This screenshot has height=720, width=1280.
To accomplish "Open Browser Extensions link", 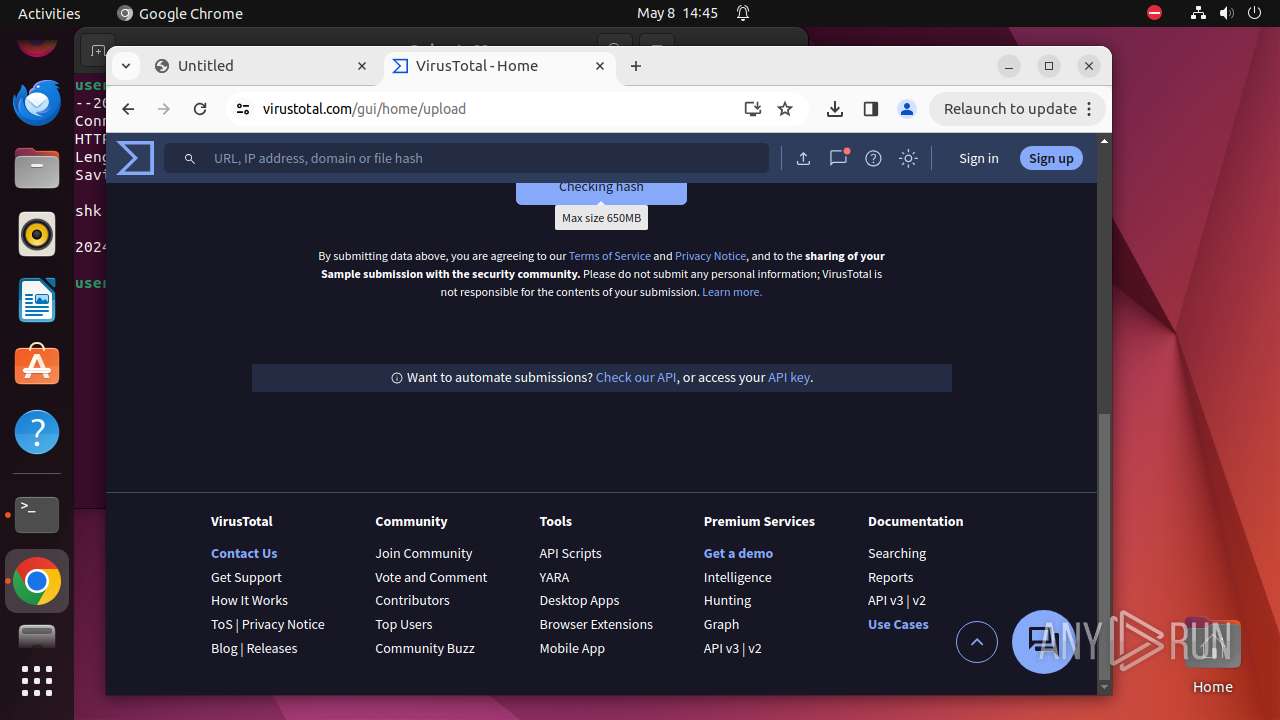I will (x=596, y=624).
